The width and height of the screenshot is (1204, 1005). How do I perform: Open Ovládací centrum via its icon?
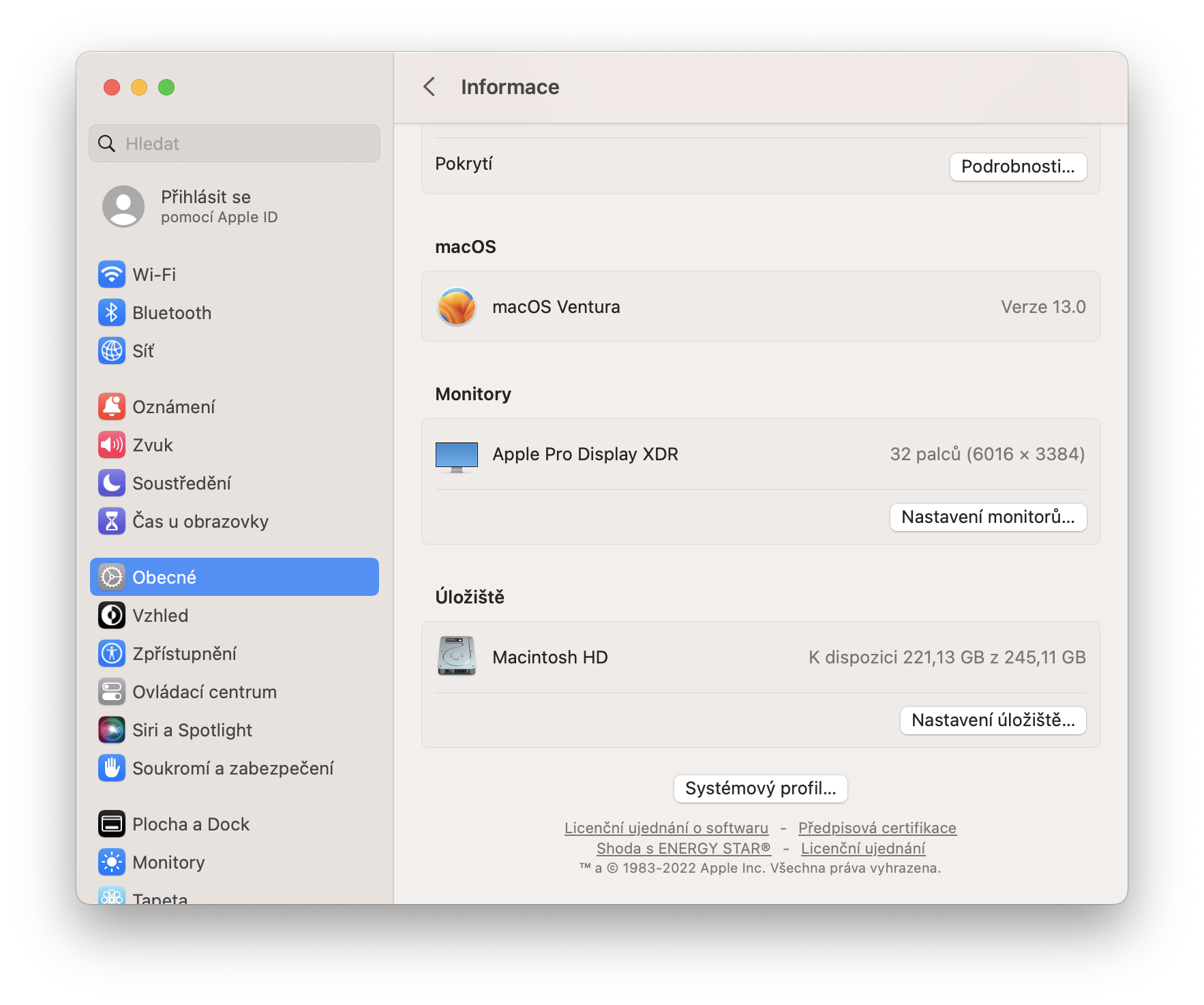[x=112, y=691]
